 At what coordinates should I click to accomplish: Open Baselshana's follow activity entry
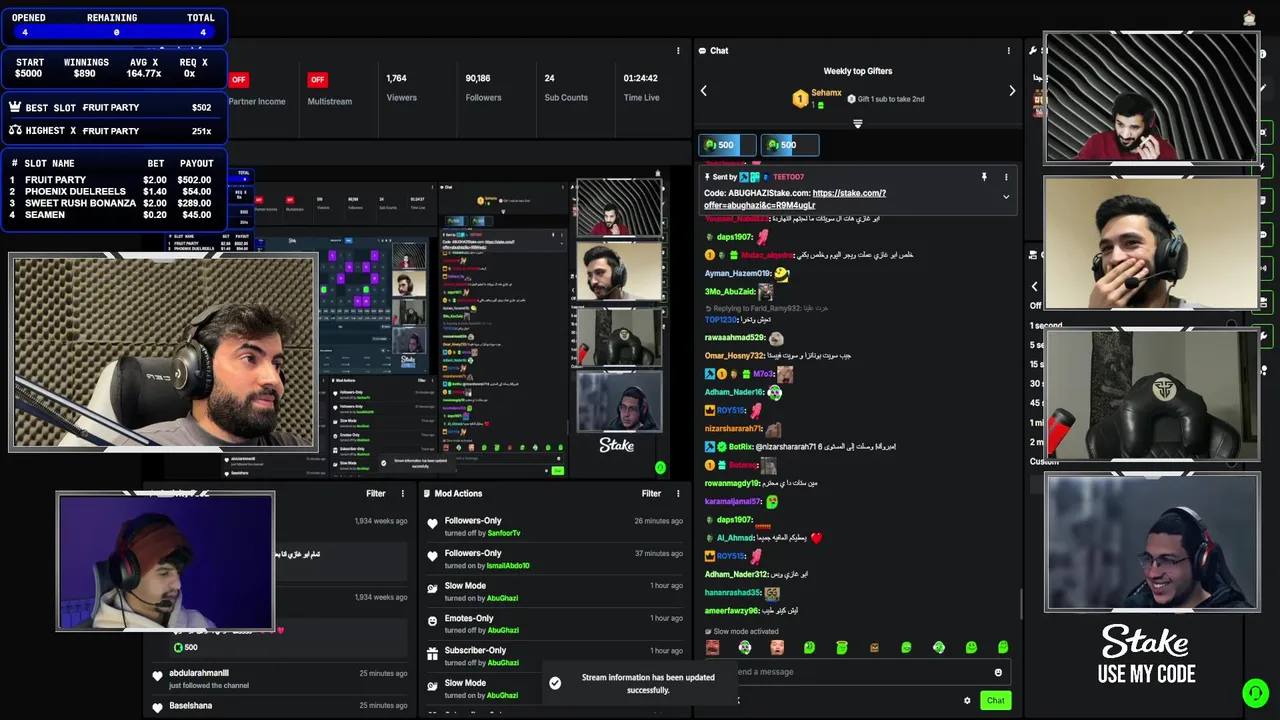[280, 706]
